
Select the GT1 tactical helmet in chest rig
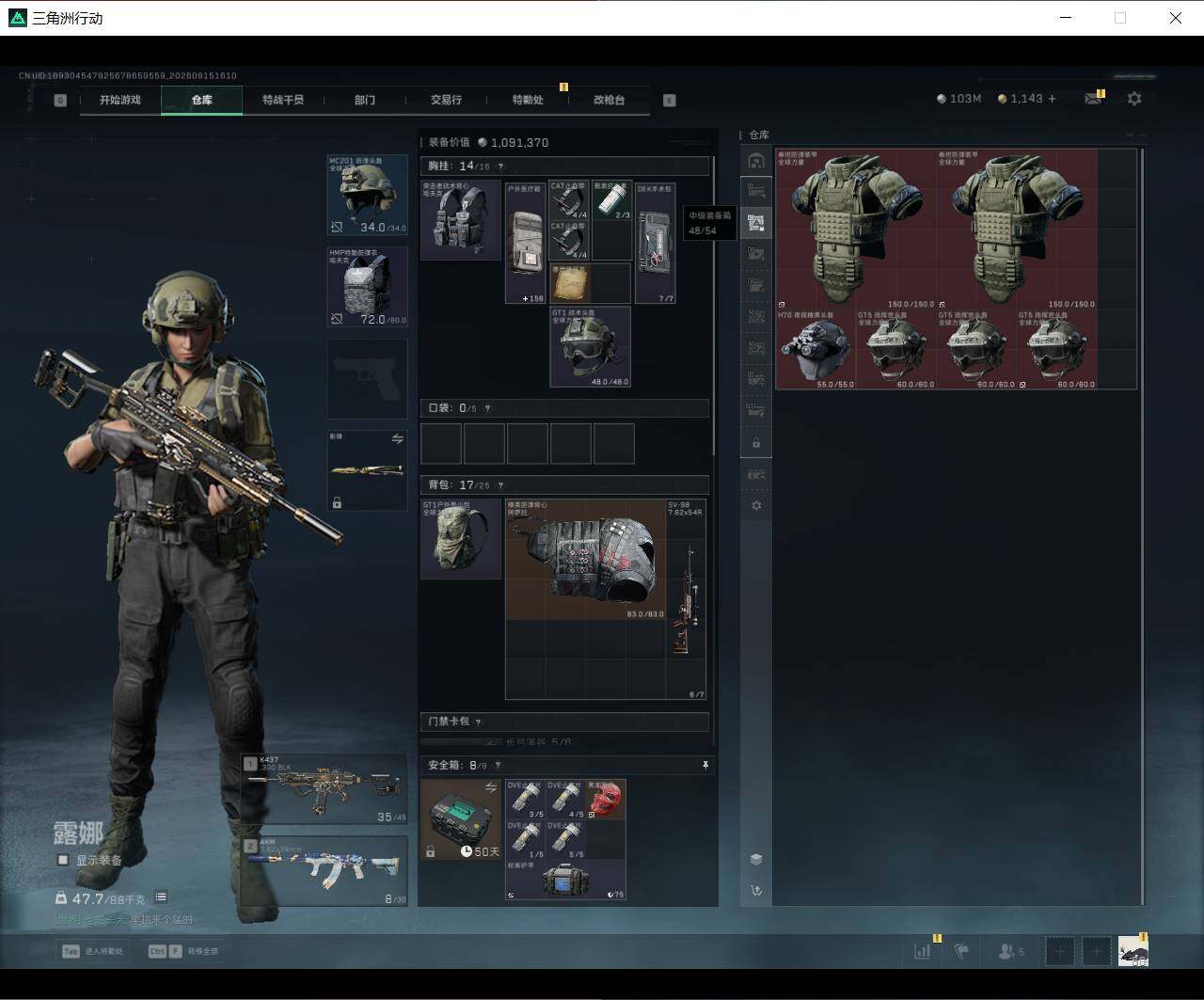(590, 347)
